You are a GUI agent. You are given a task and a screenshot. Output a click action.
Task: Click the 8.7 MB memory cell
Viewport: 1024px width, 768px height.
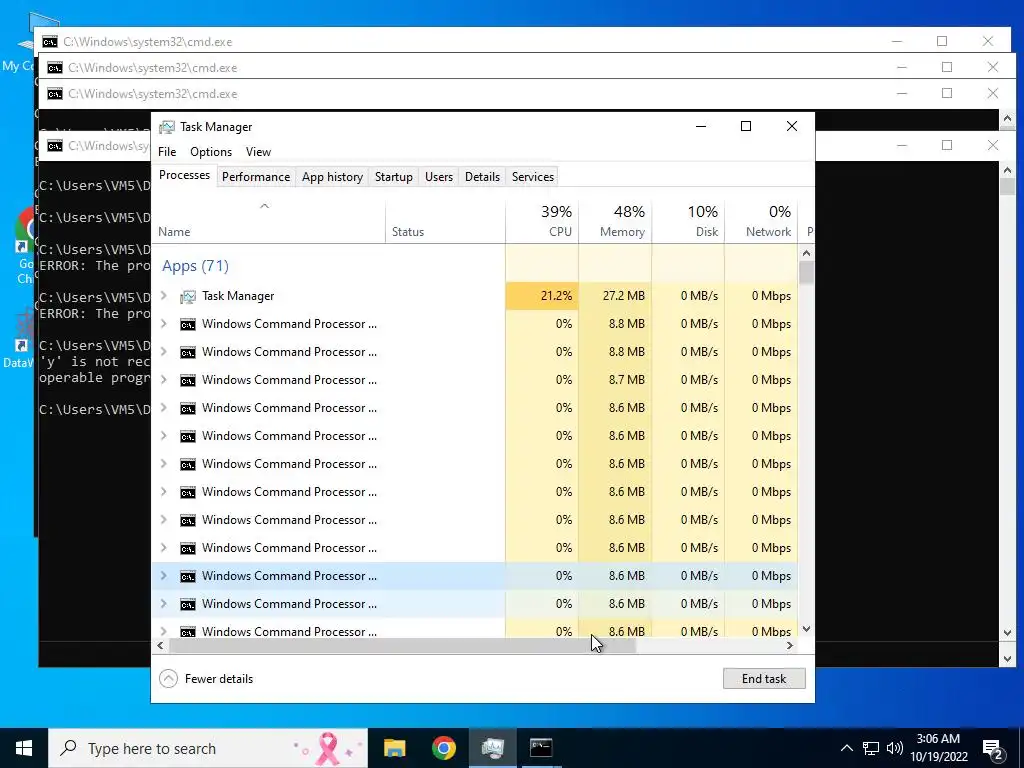tap(615, 379)
